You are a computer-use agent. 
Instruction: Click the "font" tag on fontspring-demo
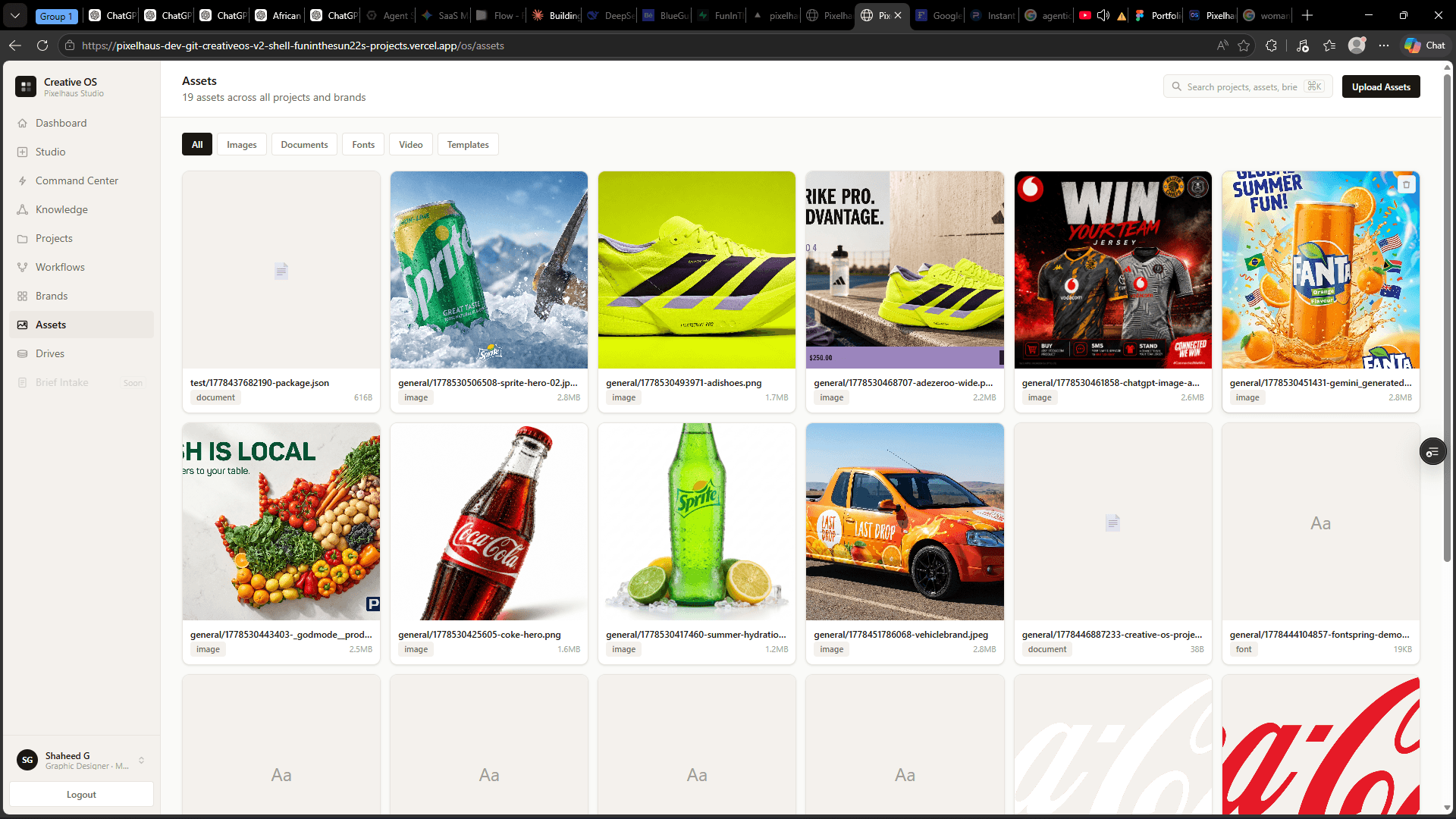1244,649
